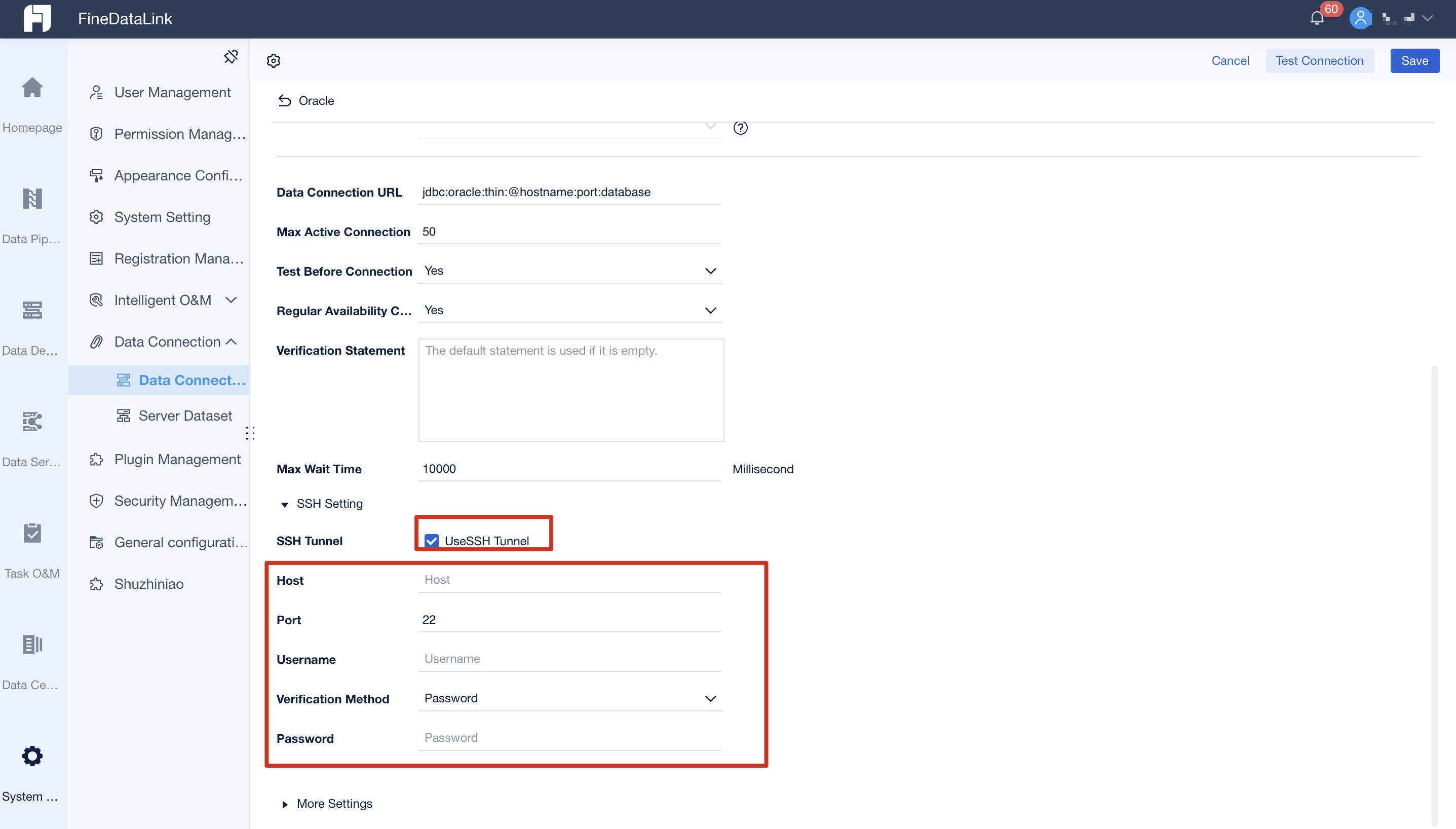Click the user avatar in the top bar

pyautogui.click(x=1360, y=18)
